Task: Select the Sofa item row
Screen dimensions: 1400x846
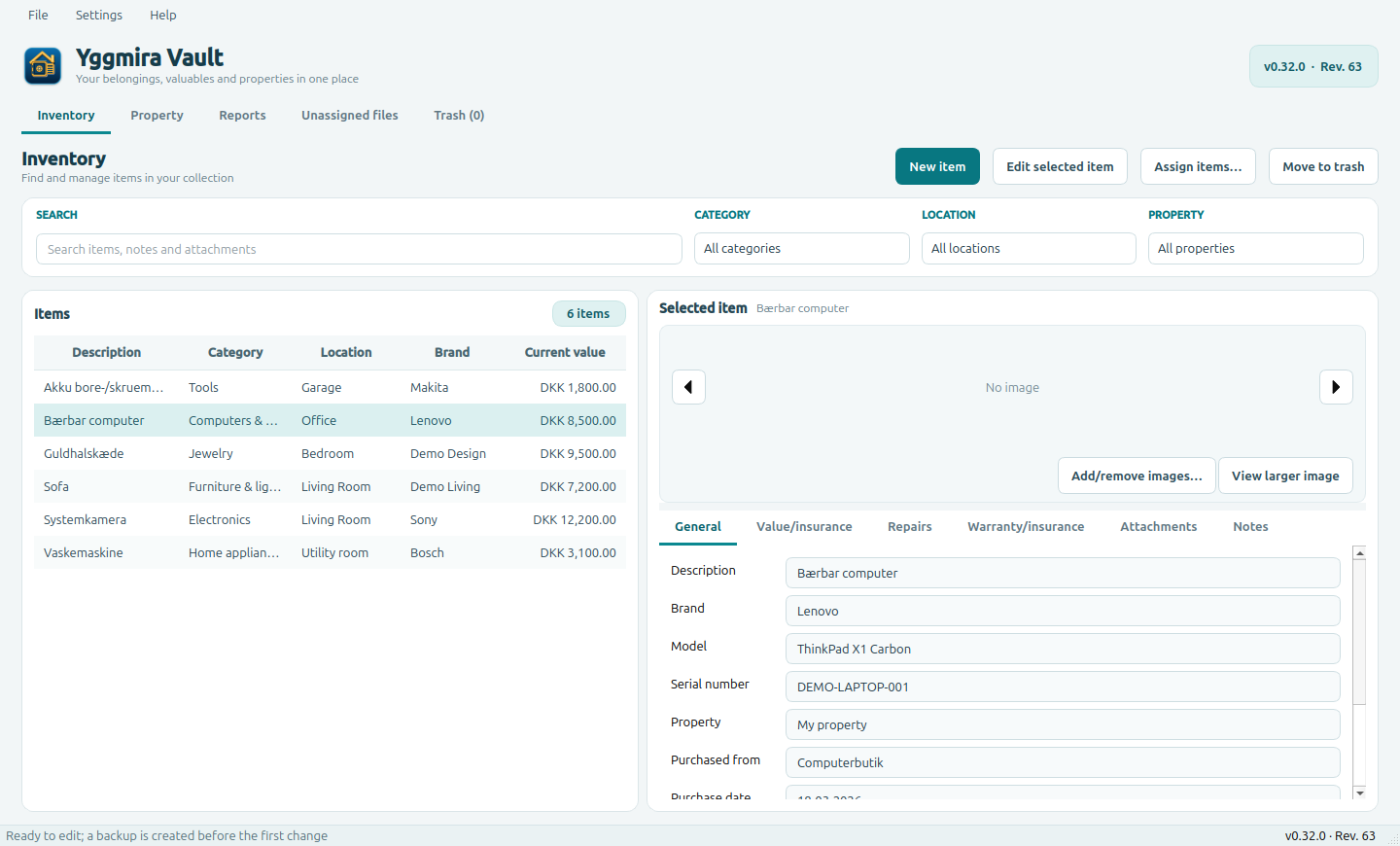Action: (x=330, y=486)
